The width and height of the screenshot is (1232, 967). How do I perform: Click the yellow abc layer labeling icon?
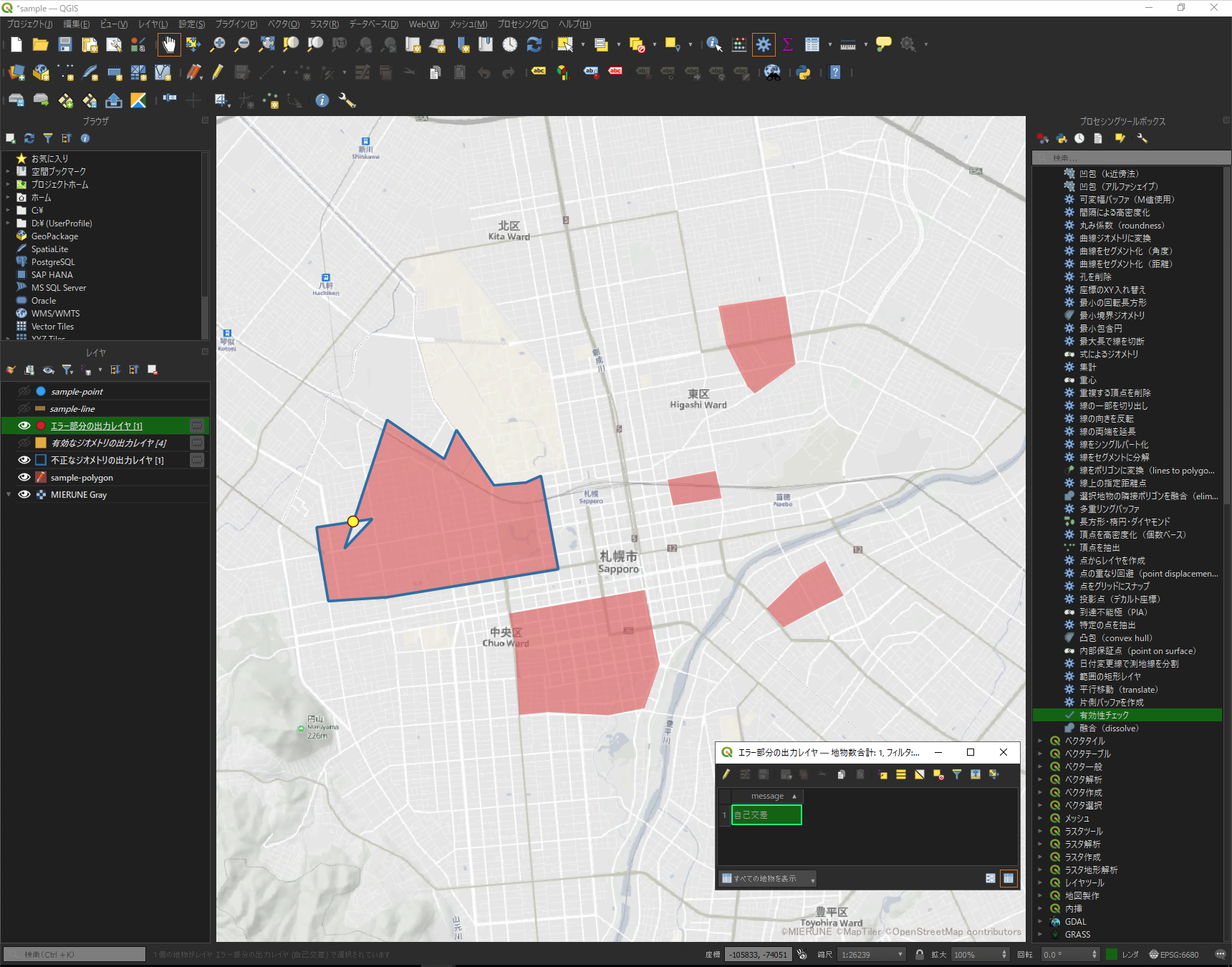coord(539,72)
